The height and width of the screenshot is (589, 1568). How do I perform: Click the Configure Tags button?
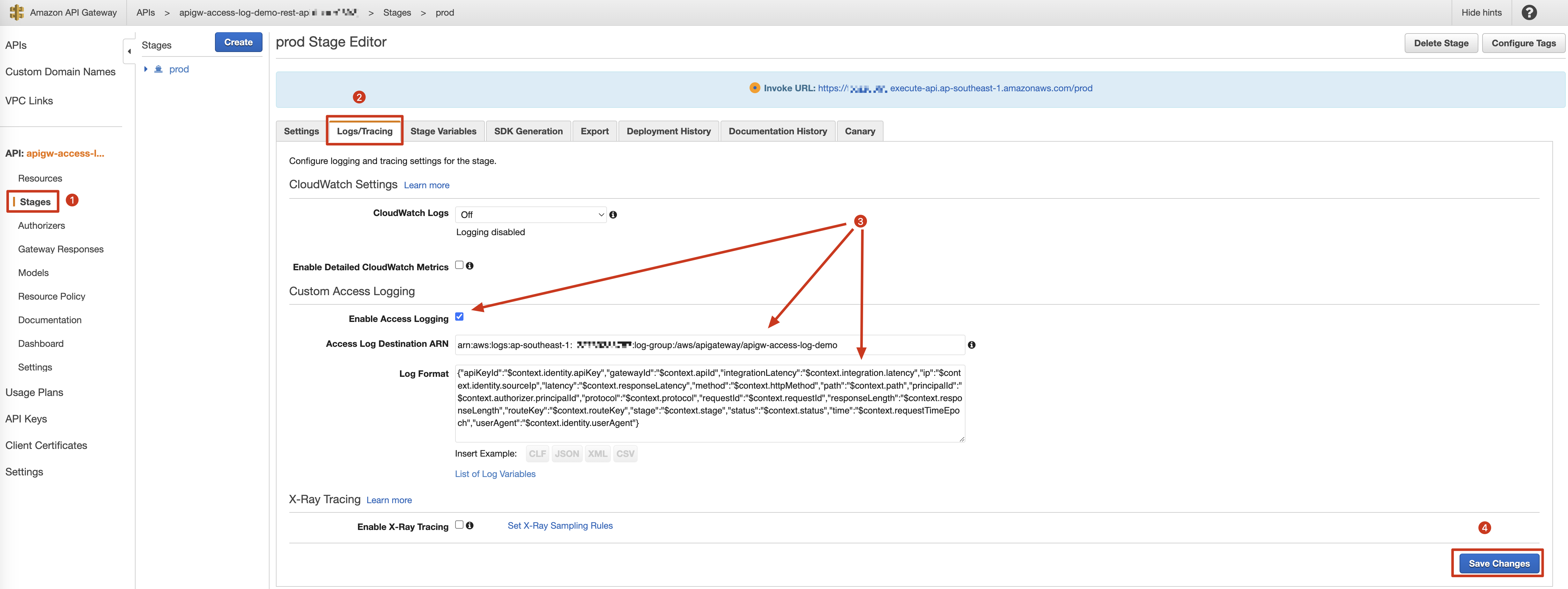pyautogui.click(x=1523, y=43)
